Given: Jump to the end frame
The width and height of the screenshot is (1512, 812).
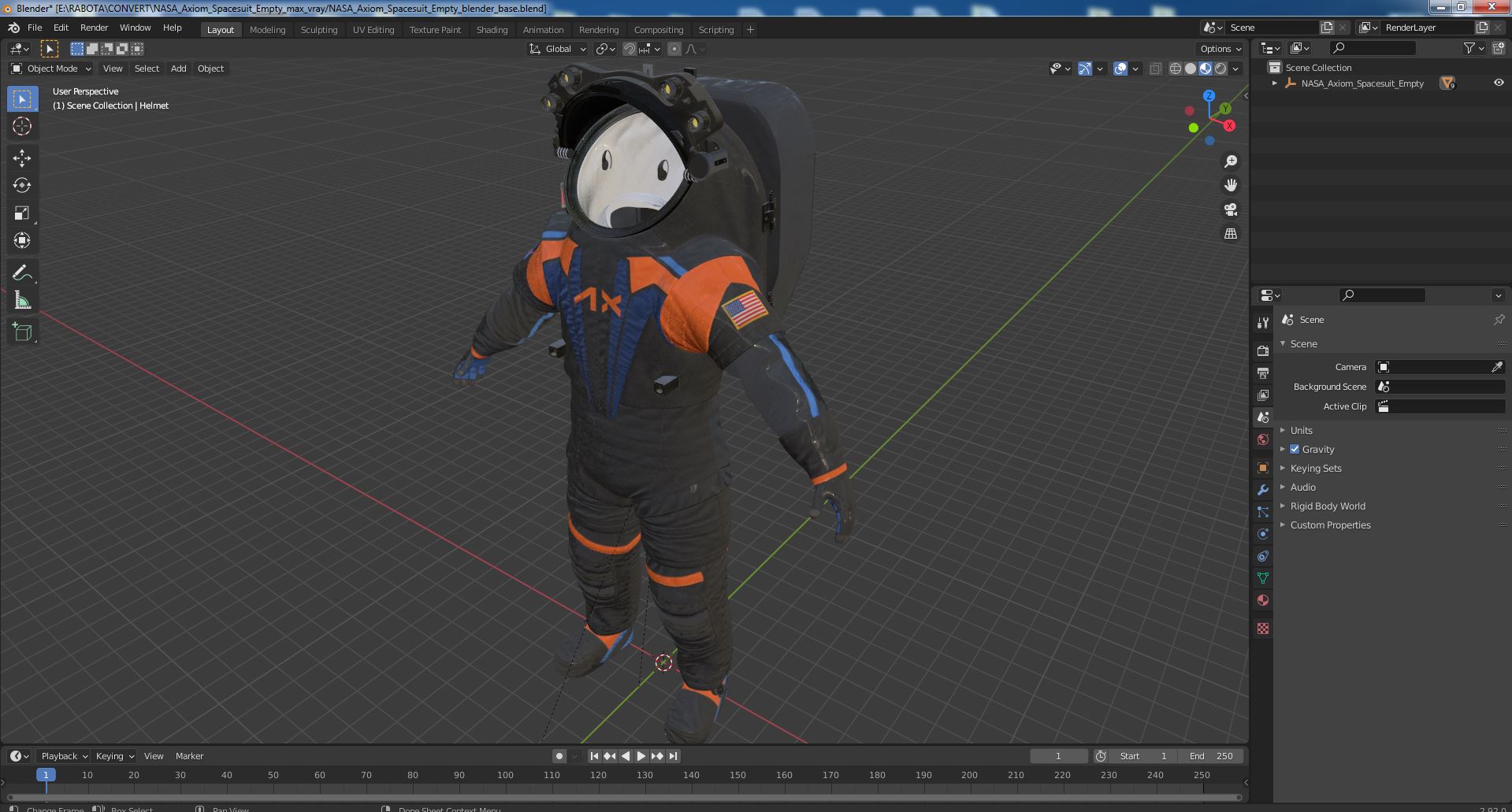Looking at the screenshot, I should [673, 756].
